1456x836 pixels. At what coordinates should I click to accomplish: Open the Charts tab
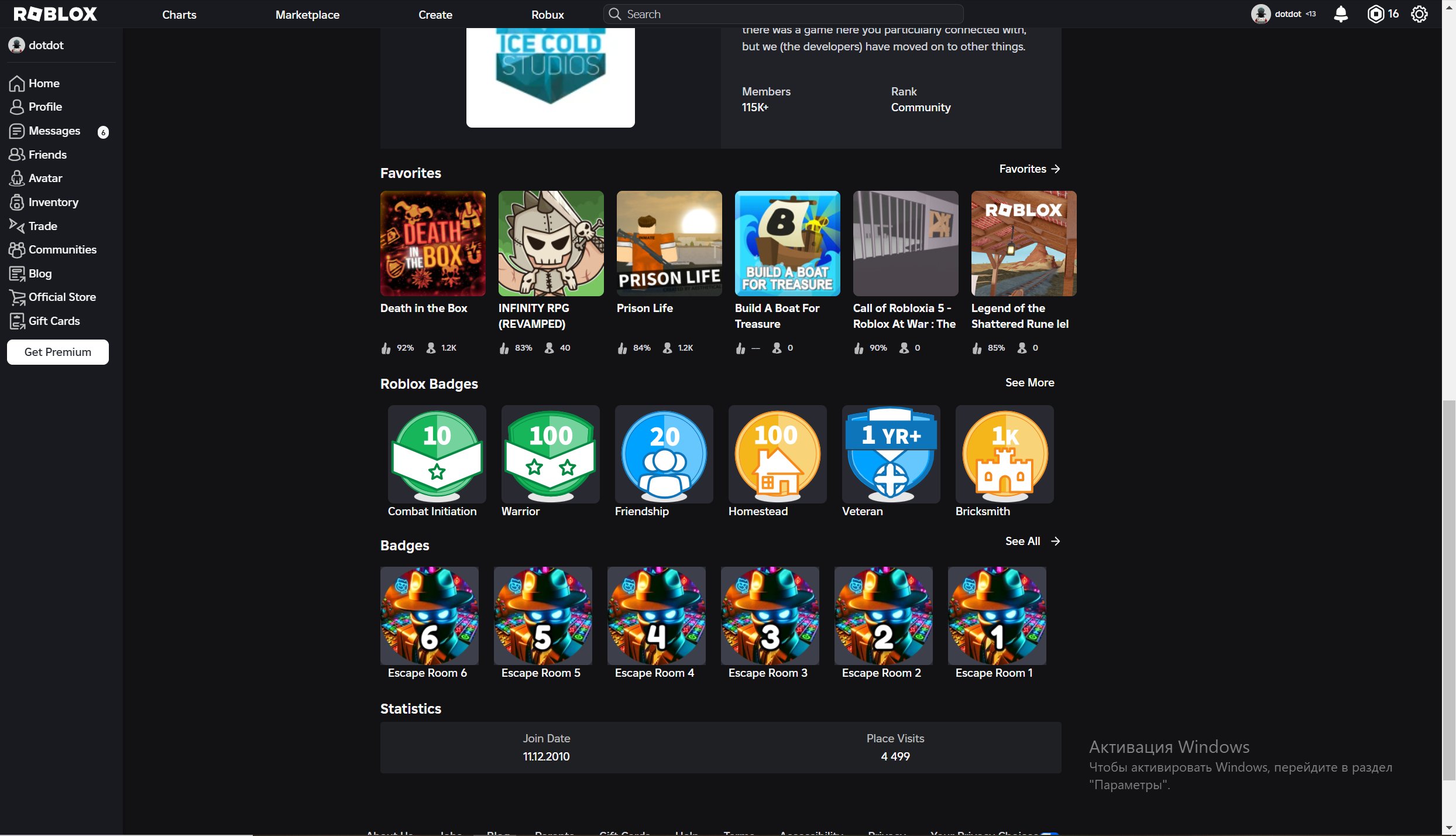[x=179, y=15]
